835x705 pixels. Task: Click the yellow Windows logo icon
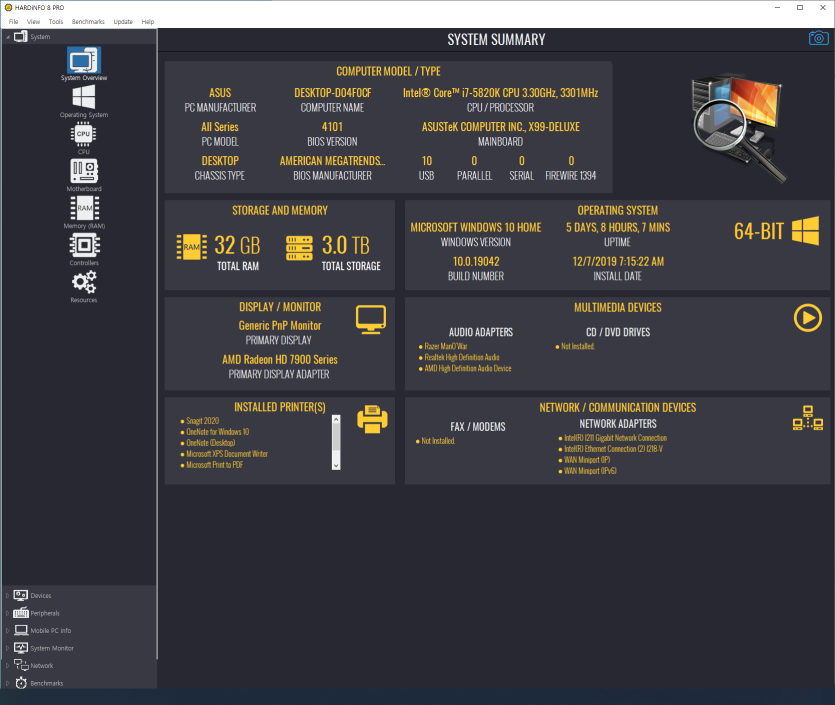pyautogui.click(x=805, y=231)
